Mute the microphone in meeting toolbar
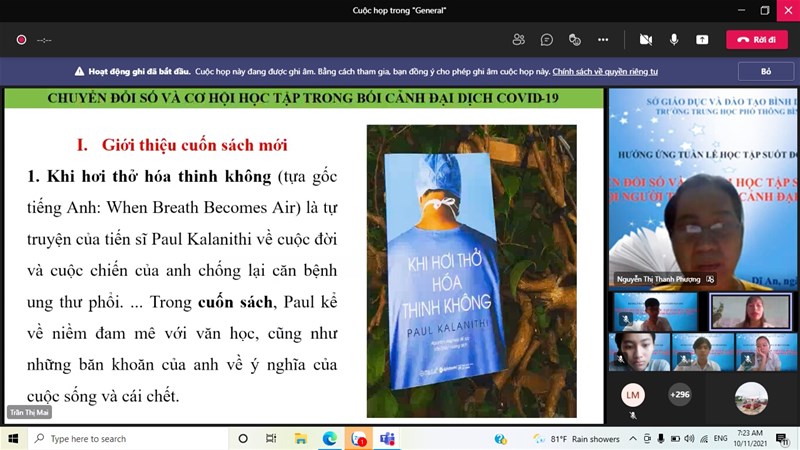The height and width of the screenshot is (450, 800). coord(674,40)
